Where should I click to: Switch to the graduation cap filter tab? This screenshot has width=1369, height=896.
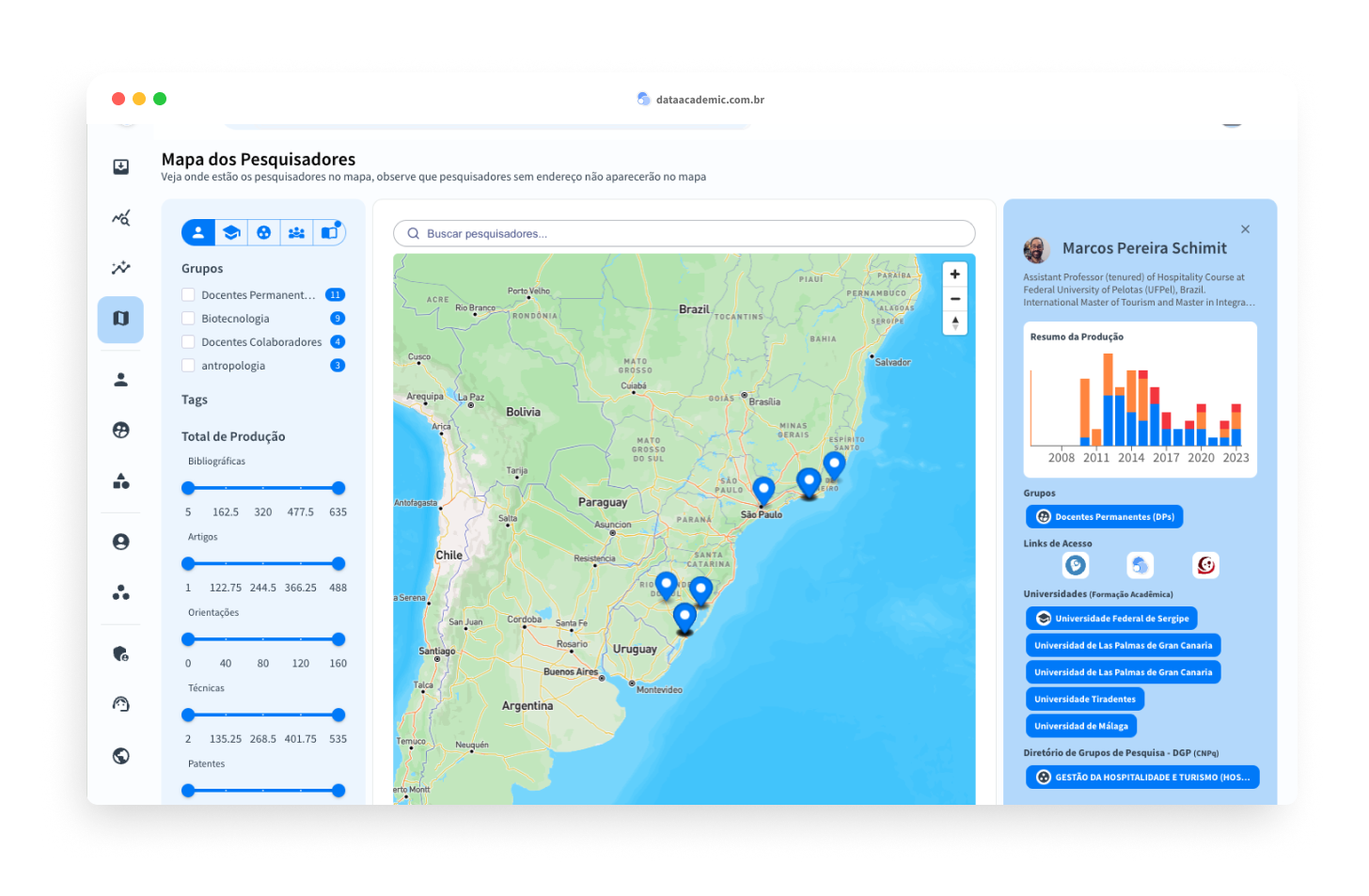click(x=231, y=232)
